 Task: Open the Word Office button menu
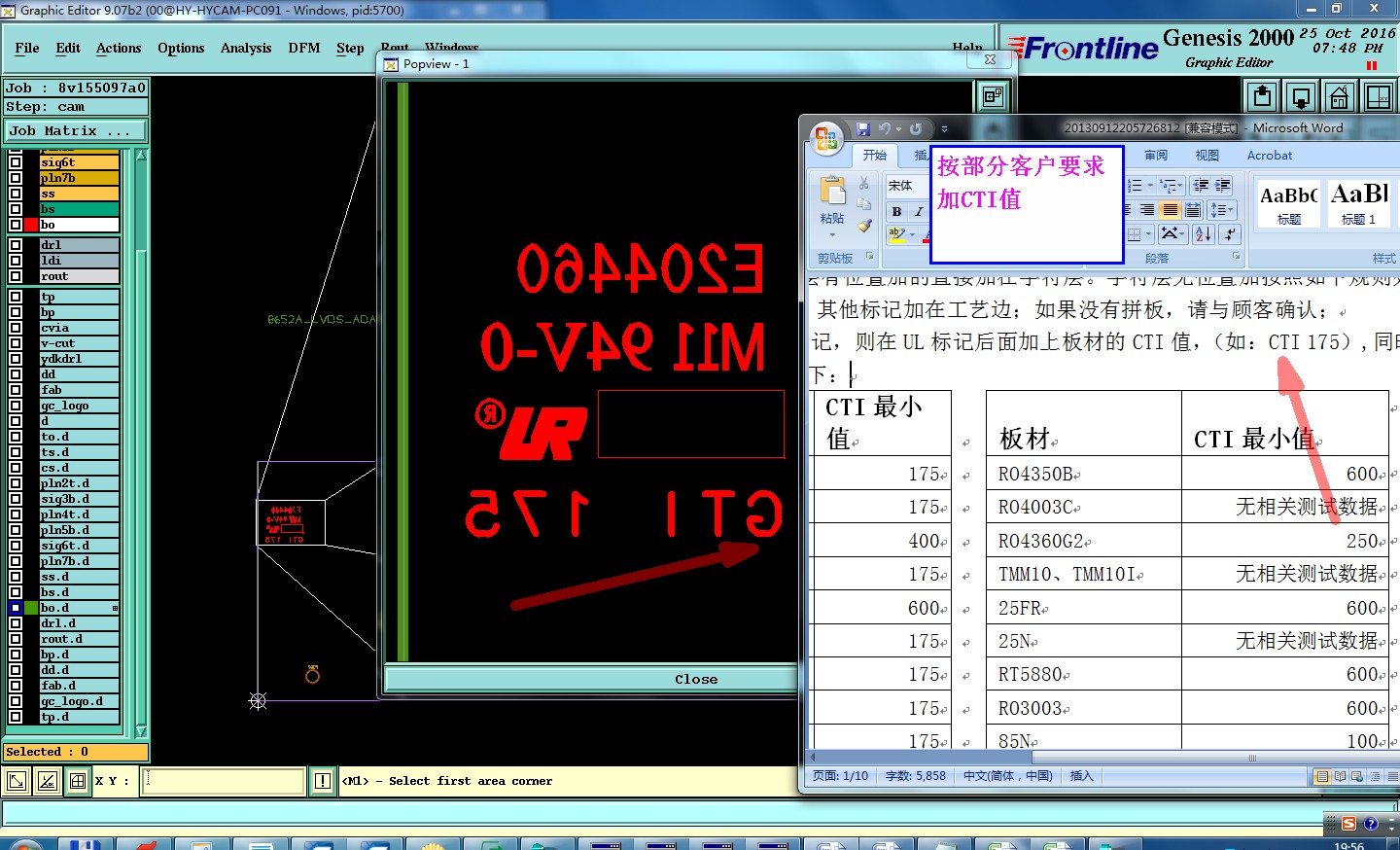[826, 138]
